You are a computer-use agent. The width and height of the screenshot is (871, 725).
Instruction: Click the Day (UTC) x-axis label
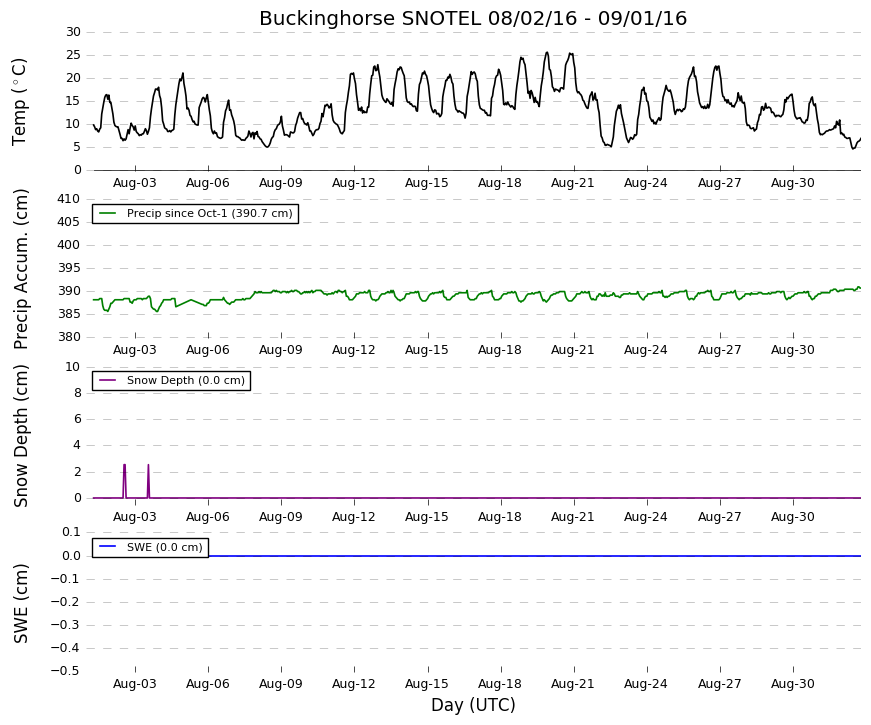473,705
